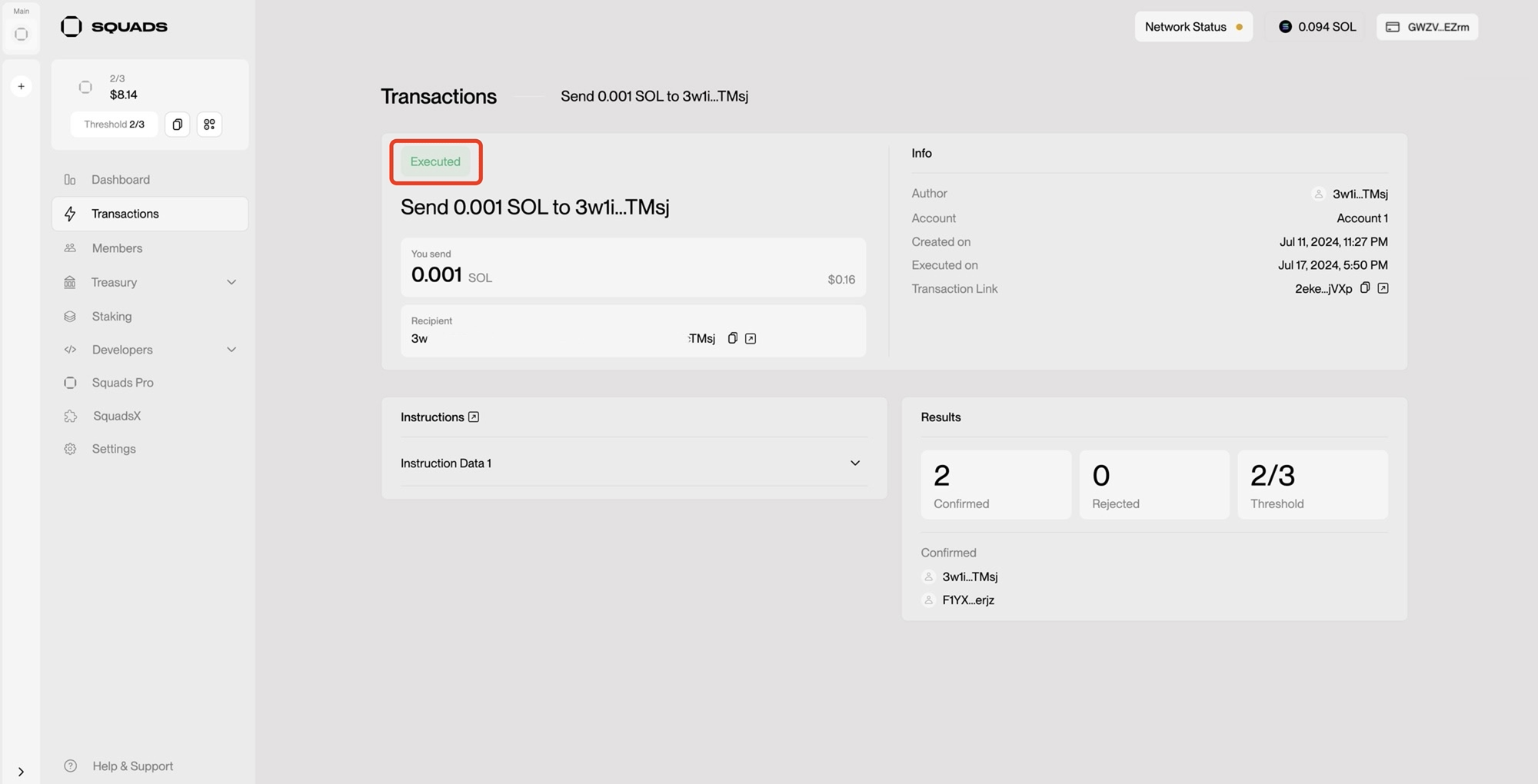Image resolution: width=1538 pixels, height=784 pixels.
Task: Expand the Developers submenu
Action: point(231,350)
